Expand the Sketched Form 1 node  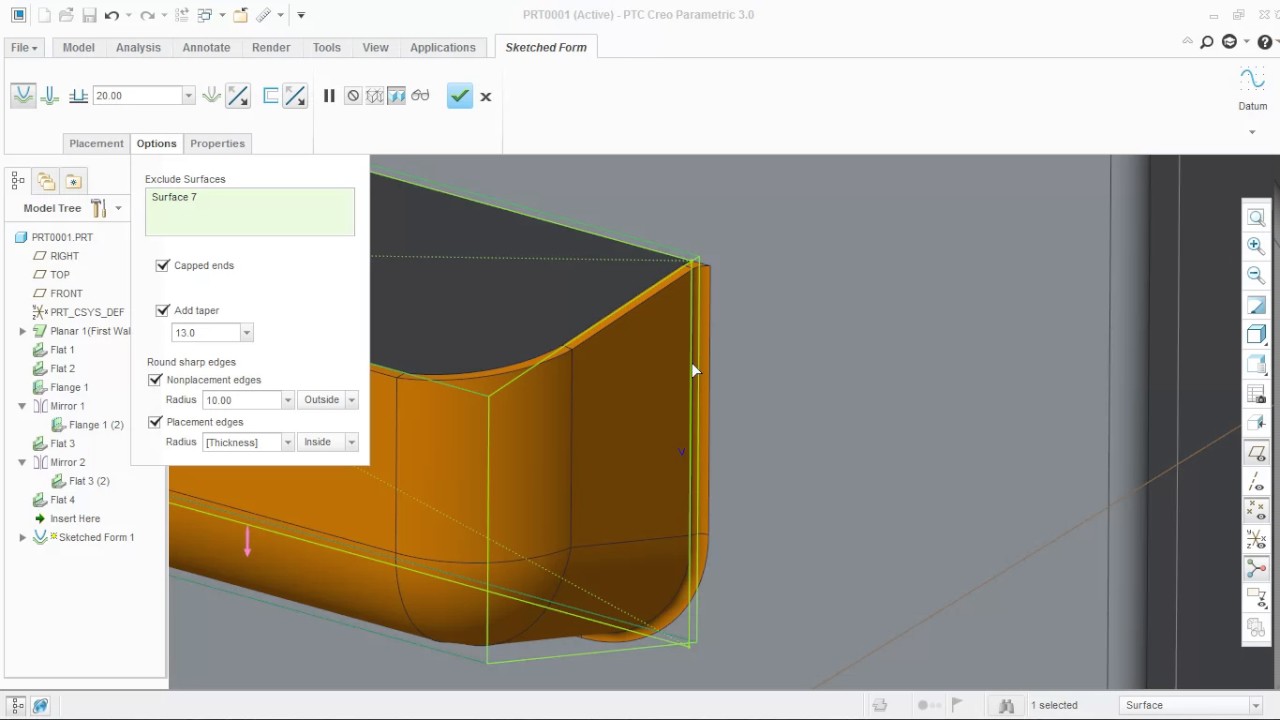tap(23, 537)
